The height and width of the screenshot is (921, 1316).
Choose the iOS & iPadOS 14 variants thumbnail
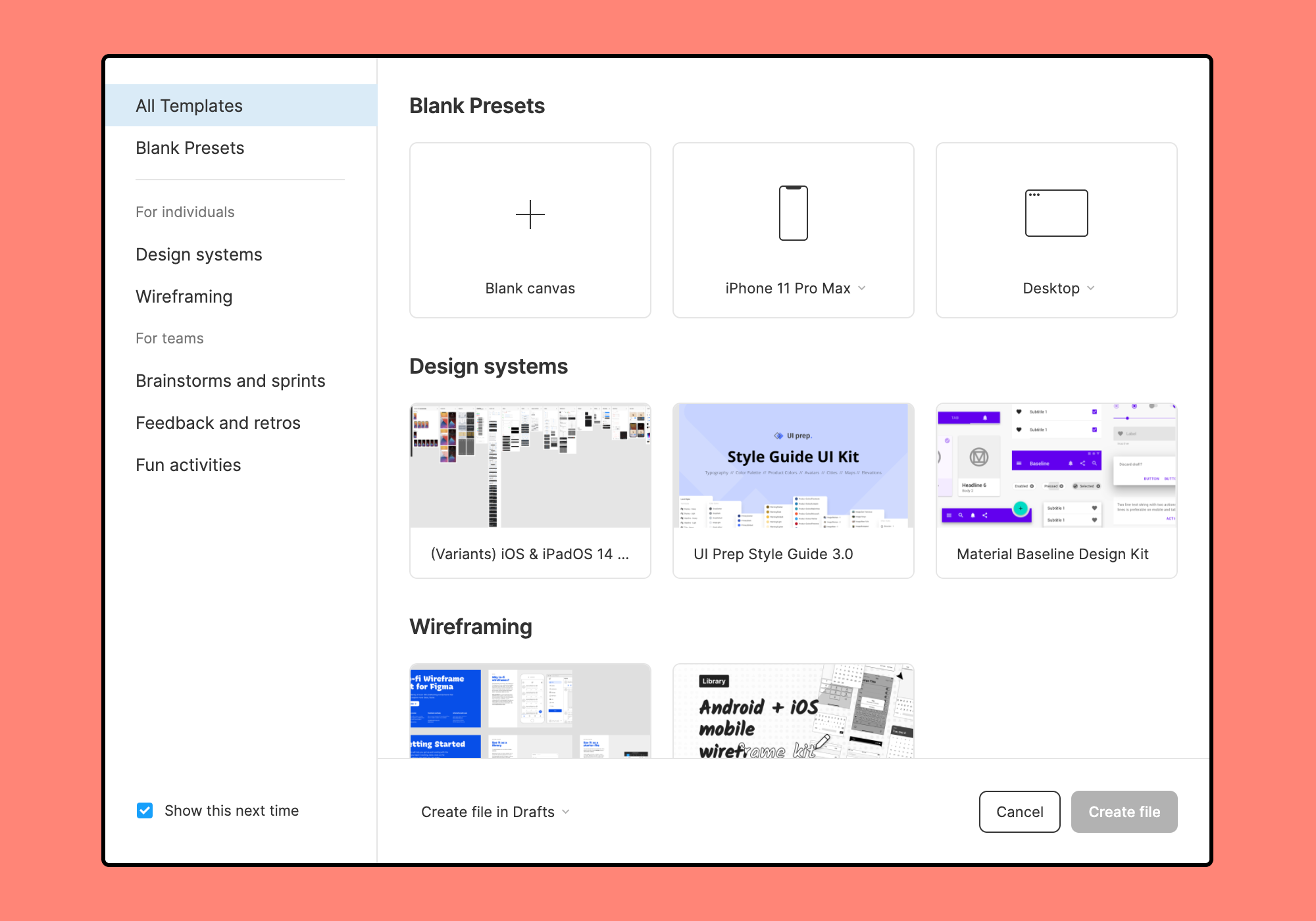click(530, 466)
